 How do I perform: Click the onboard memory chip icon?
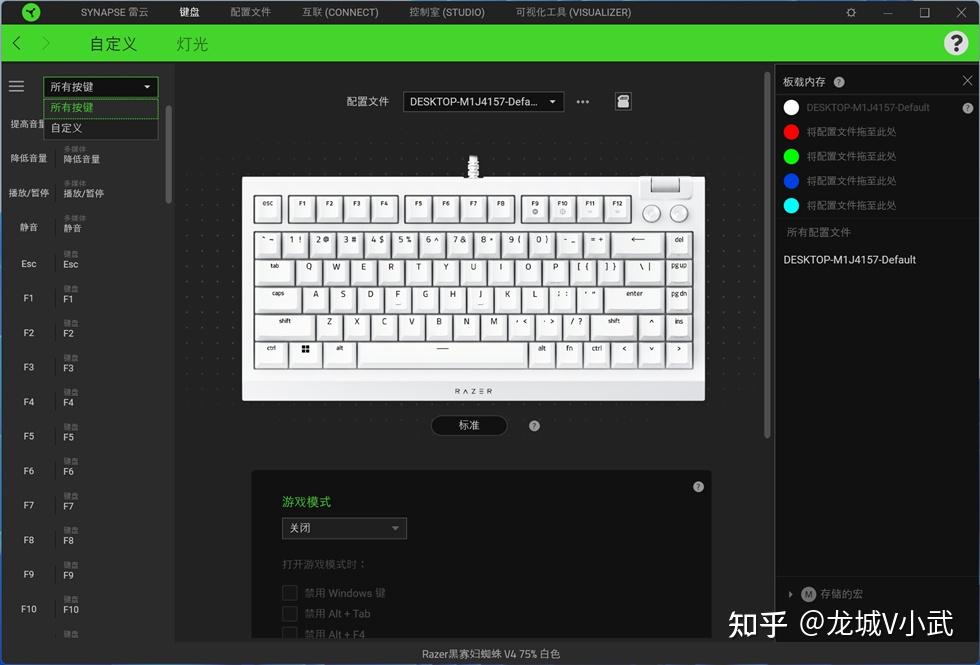coord(622,101)
